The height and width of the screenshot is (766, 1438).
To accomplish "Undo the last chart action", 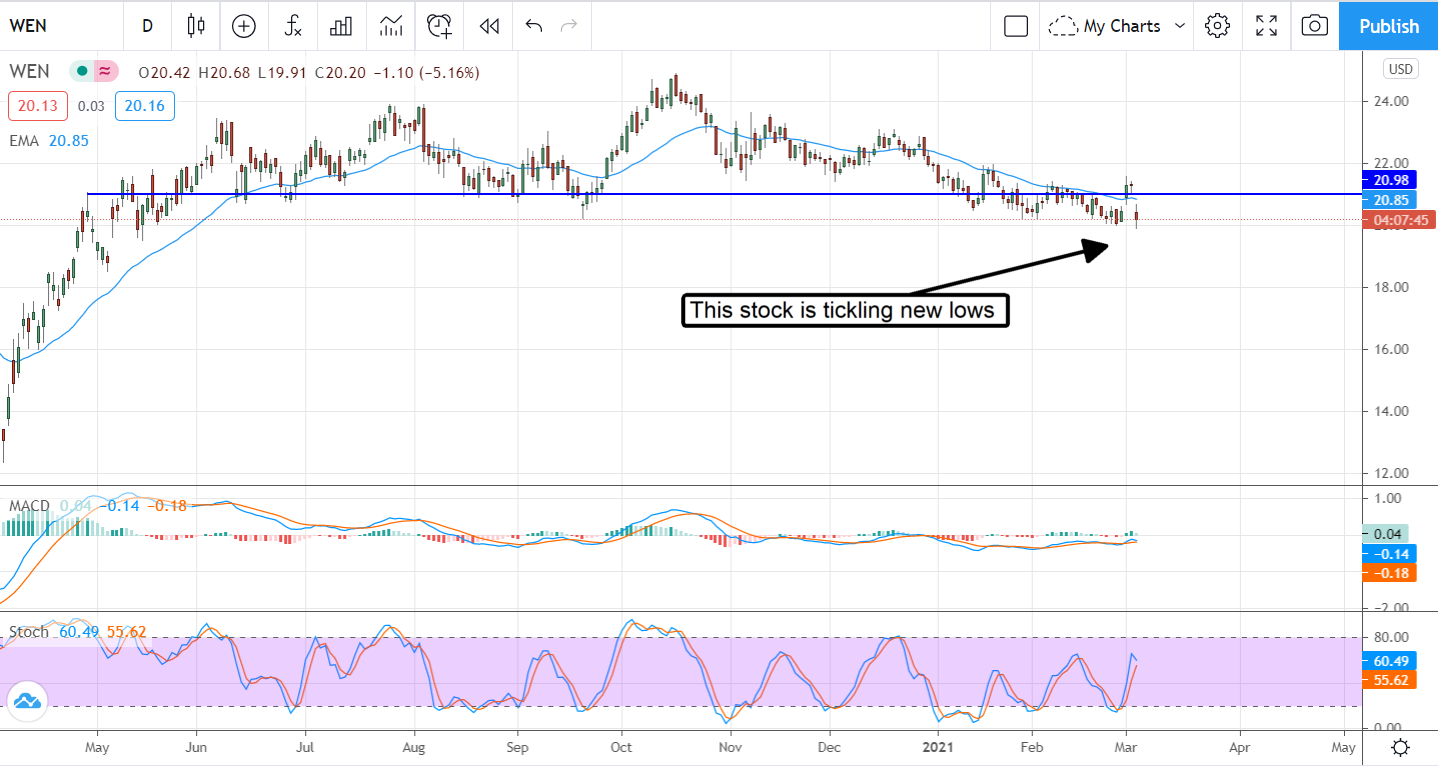I will 533,26.
